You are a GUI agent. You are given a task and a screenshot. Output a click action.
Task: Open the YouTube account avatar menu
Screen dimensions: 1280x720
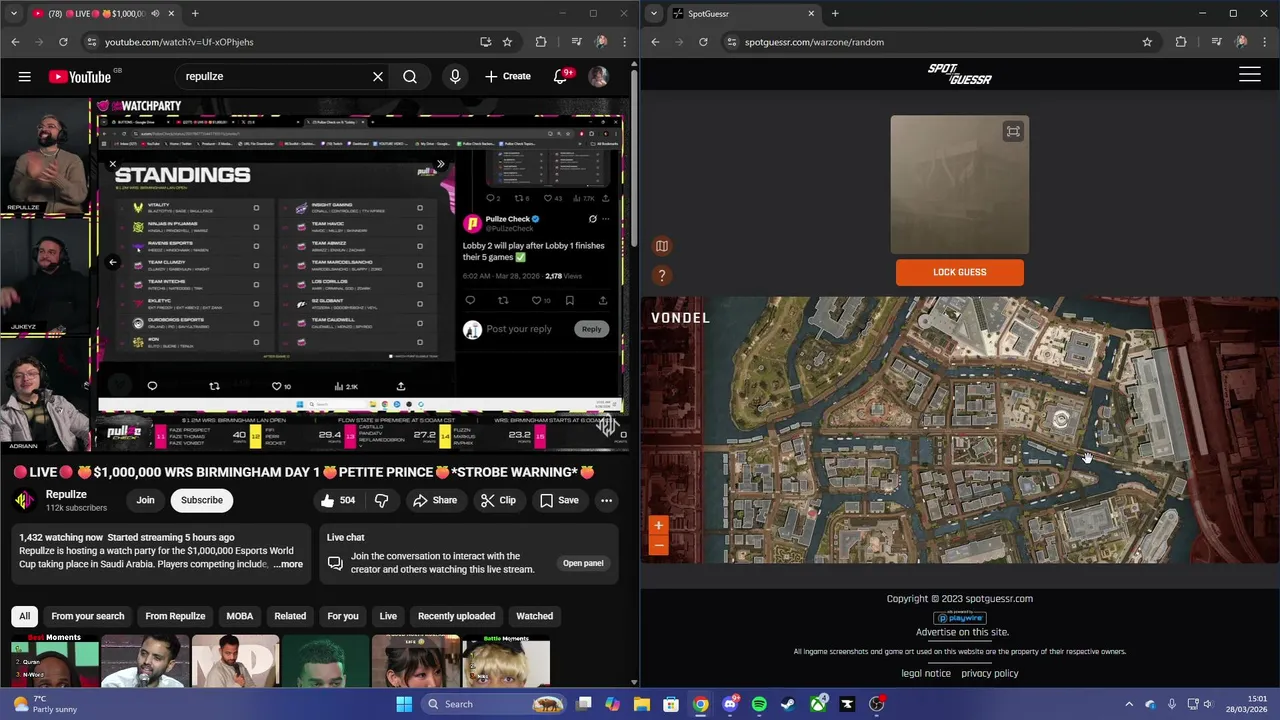599,76
